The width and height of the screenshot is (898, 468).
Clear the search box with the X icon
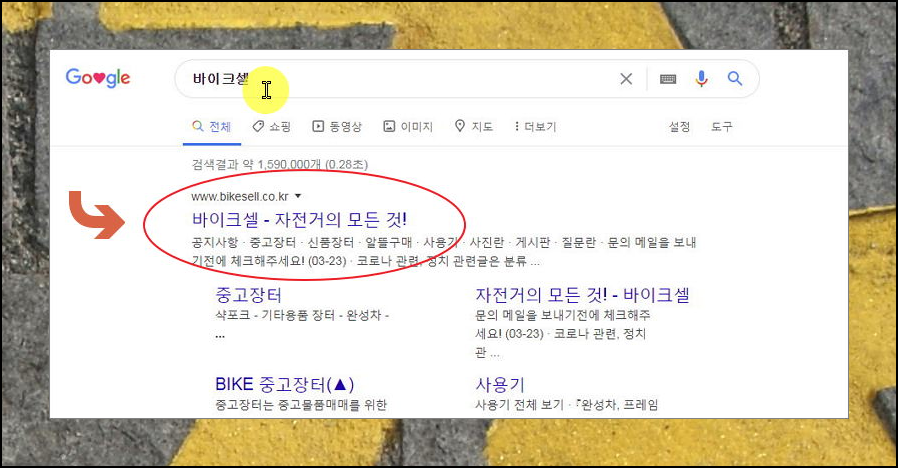tap(626, 79)
